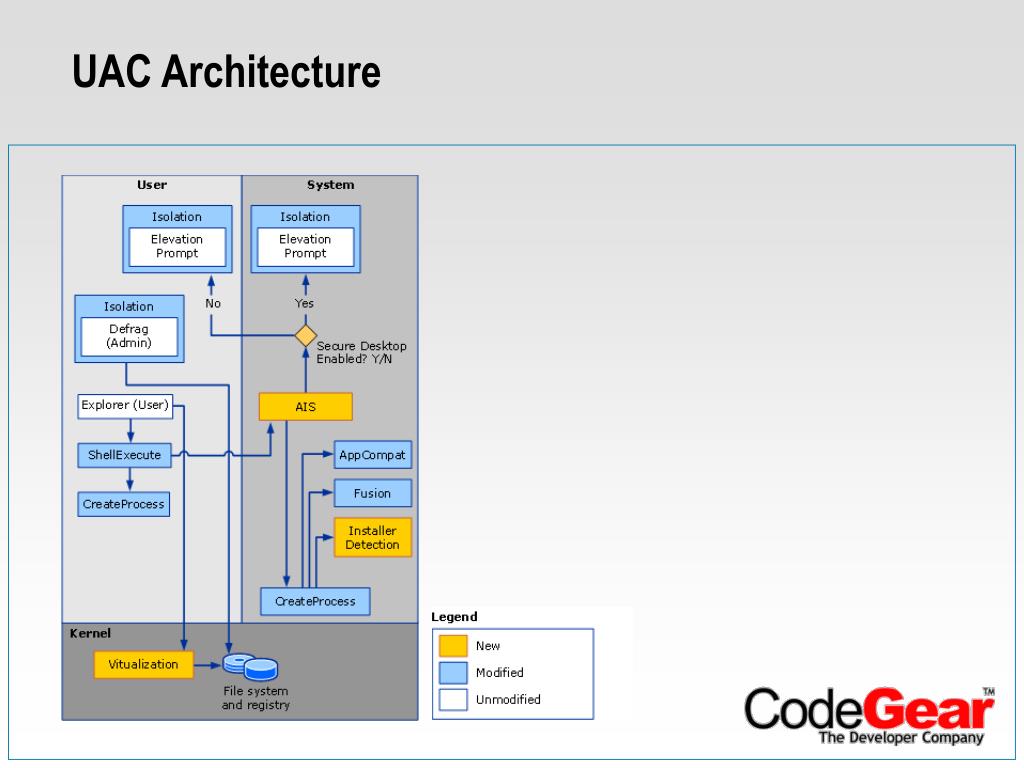This screenshot has width=1024, height=768.
Task: Click the "System" column heading
Action: pos(330,185)
